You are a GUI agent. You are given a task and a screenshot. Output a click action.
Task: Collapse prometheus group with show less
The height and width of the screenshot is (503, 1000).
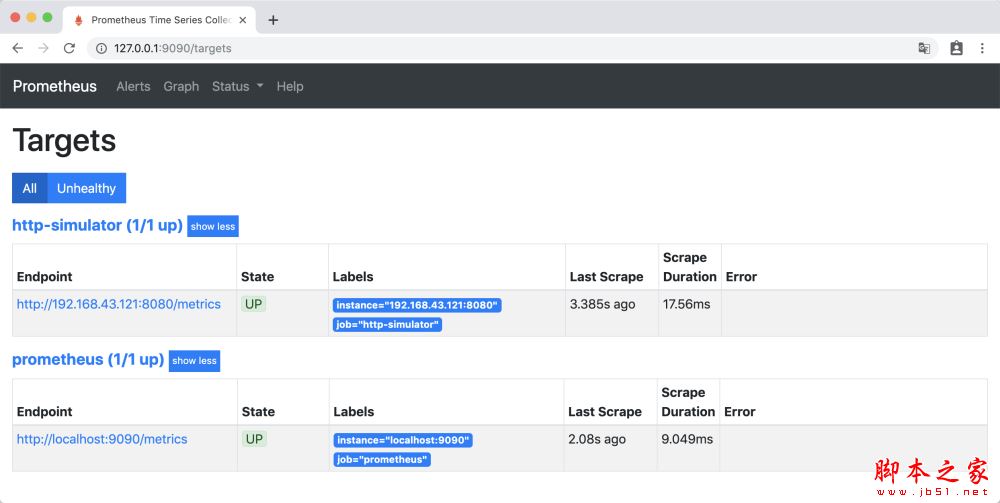(194, 361)
